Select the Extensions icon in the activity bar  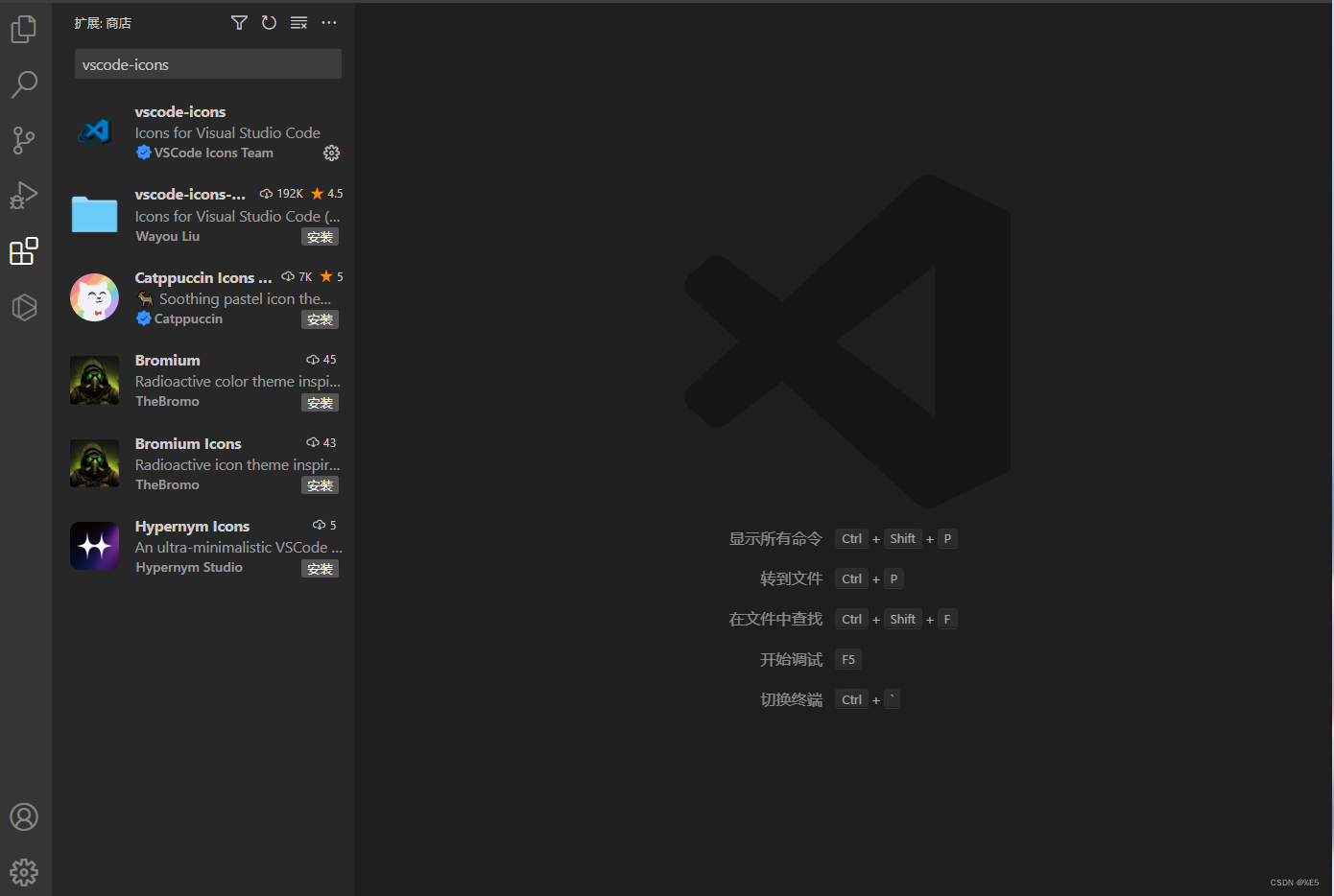[24, 251]
